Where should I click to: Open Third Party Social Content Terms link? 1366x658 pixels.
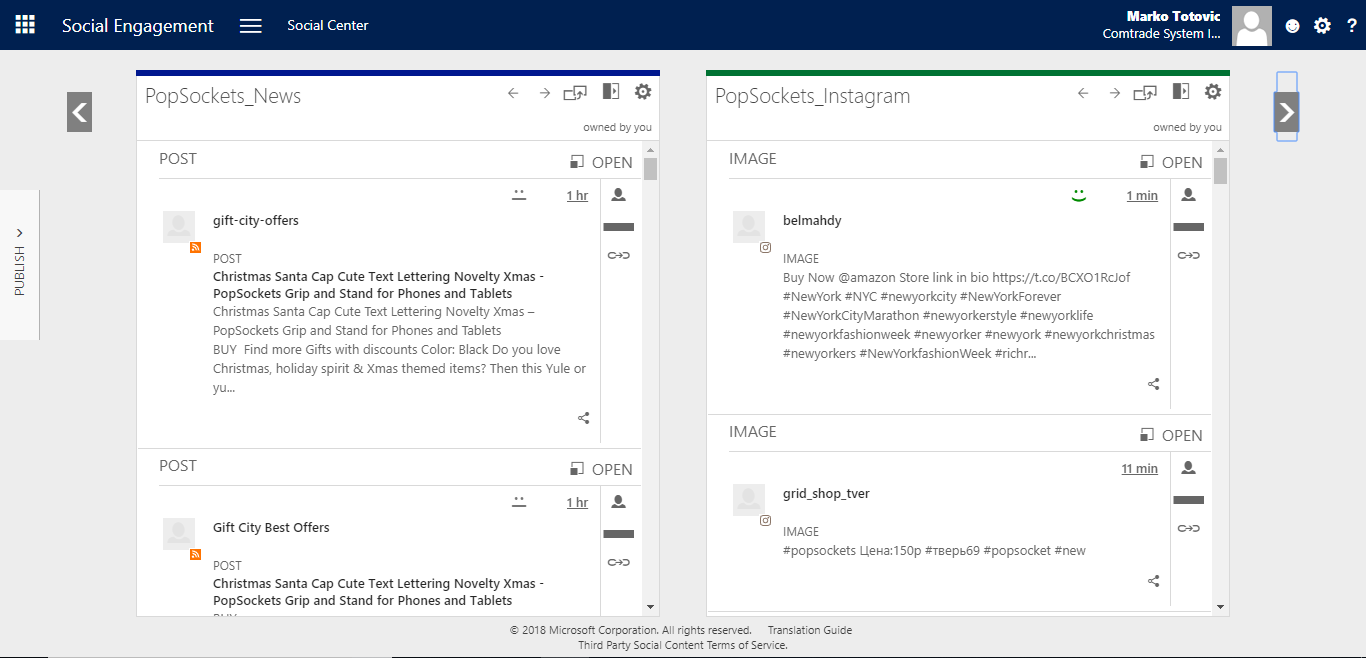click(x=682, y=645)
